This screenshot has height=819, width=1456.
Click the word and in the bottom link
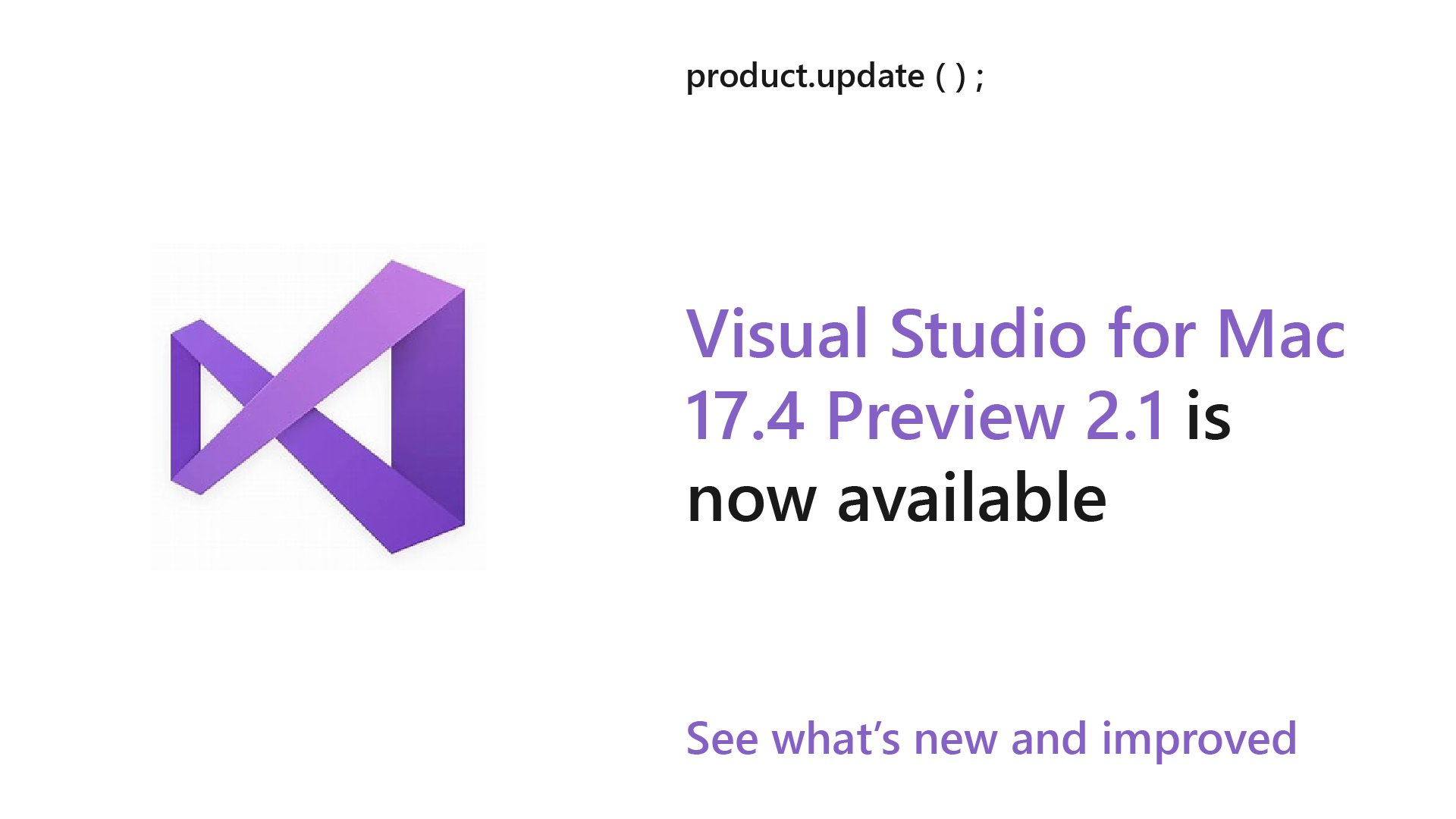[x=1049, y=739]
